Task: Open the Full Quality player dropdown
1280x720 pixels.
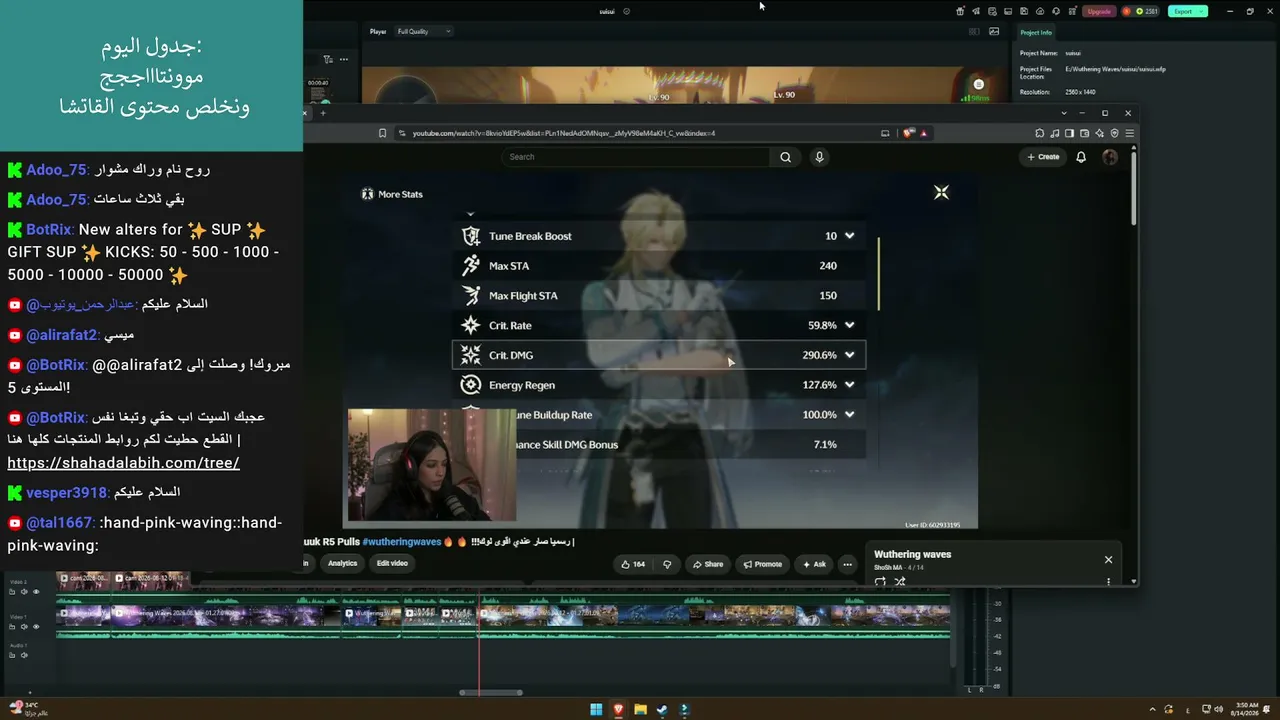Action: (424, 31)
